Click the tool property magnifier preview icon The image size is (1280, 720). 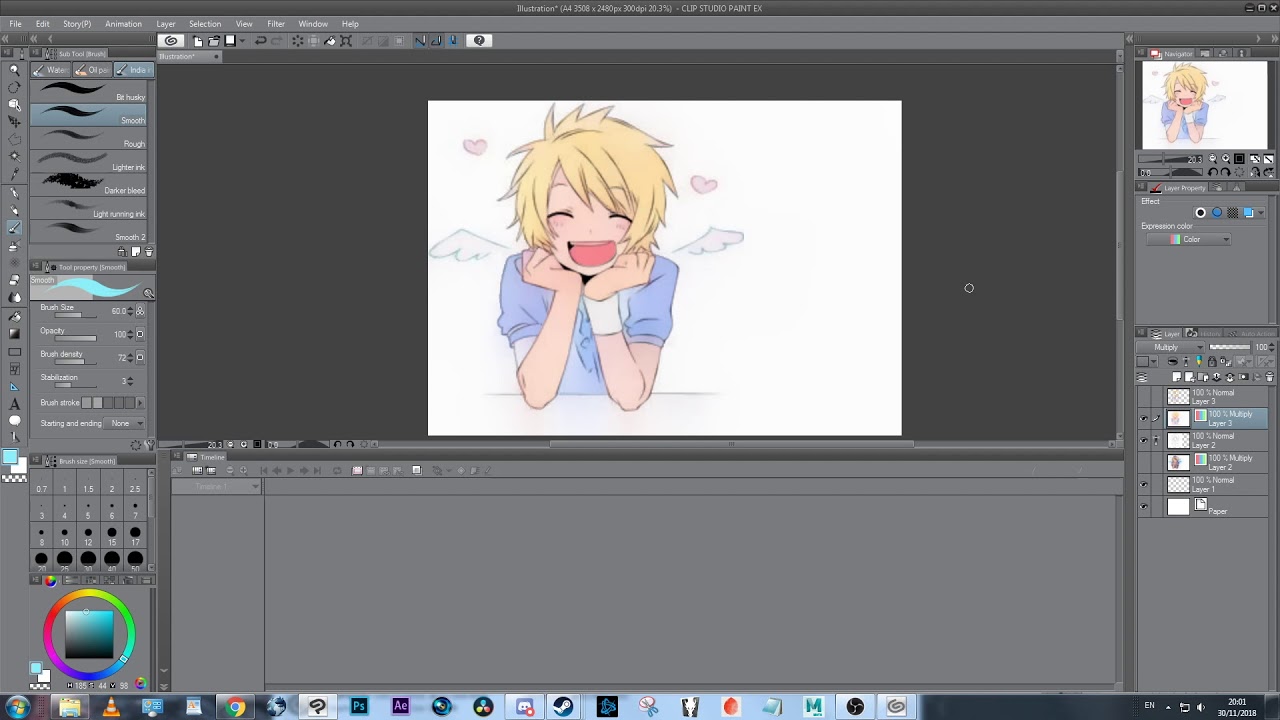148,294
